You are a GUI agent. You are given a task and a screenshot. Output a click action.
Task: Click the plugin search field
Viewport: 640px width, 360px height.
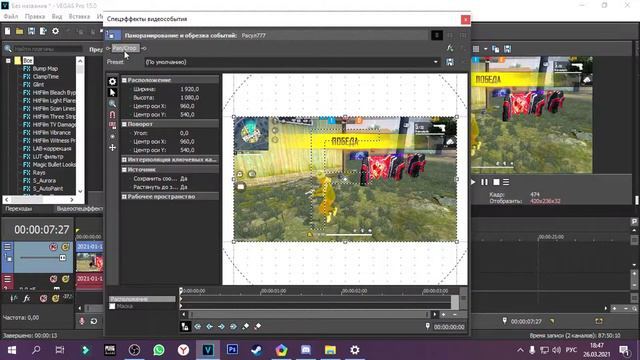coord(48,49)
